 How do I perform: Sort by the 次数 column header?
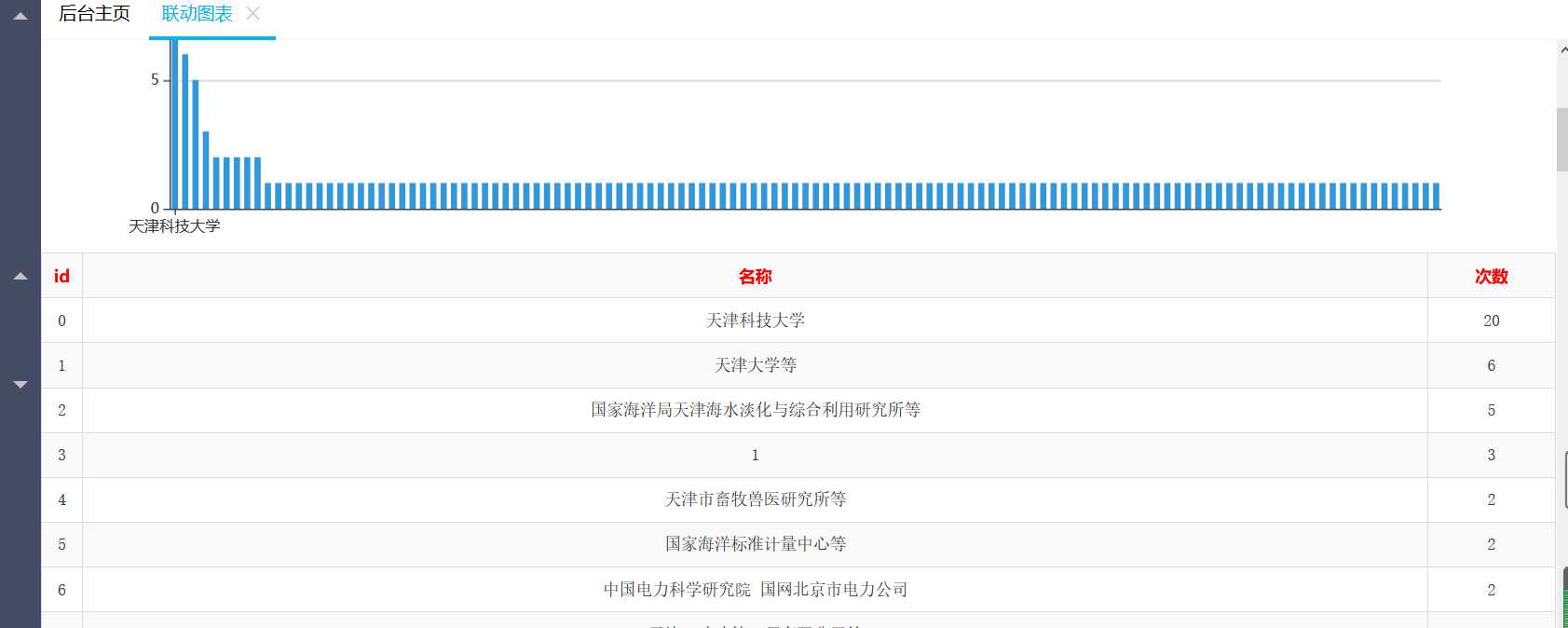[1491, 276]
